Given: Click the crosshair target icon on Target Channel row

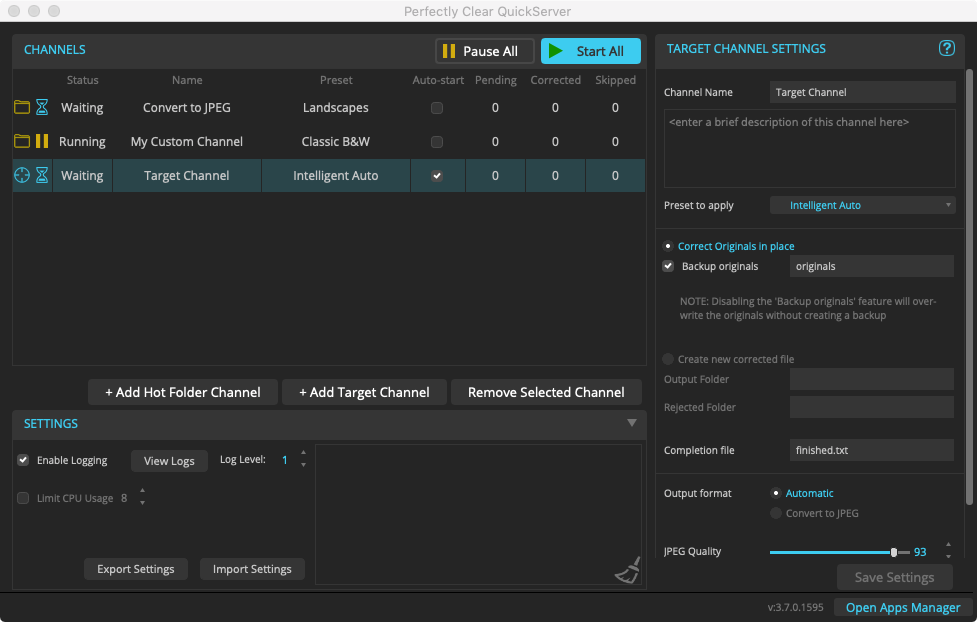Looking at the screenshot, I should (22, 175).
